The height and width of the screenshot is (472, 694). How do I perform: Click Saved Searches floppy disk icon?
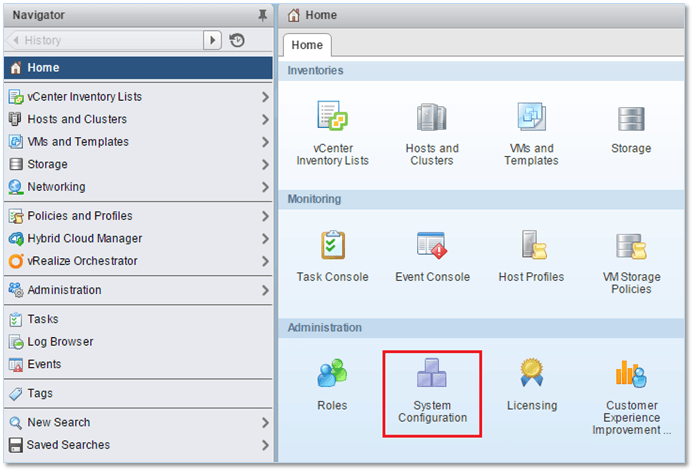(x=16, y=445)
